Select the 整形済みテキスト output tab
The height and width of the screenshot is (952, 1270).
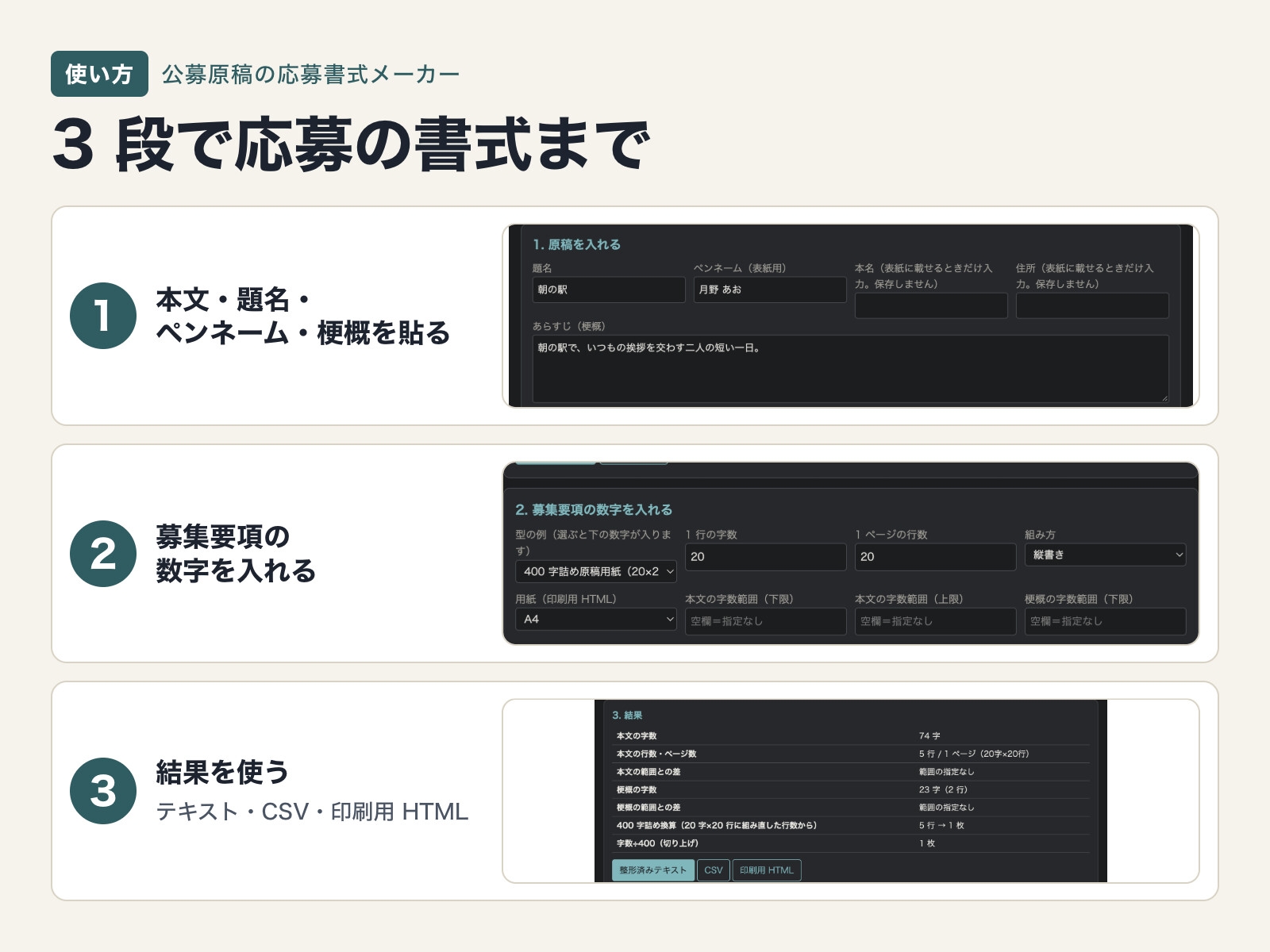pyautogui.click(x=653, y=870)
